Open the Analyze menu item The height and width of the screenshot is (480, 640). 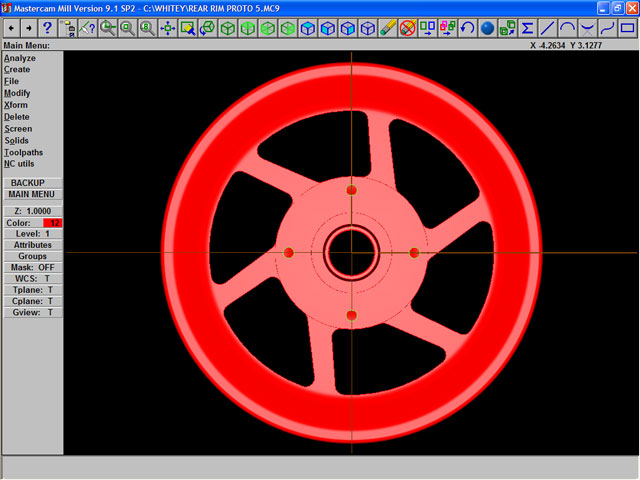pos(19,58)
